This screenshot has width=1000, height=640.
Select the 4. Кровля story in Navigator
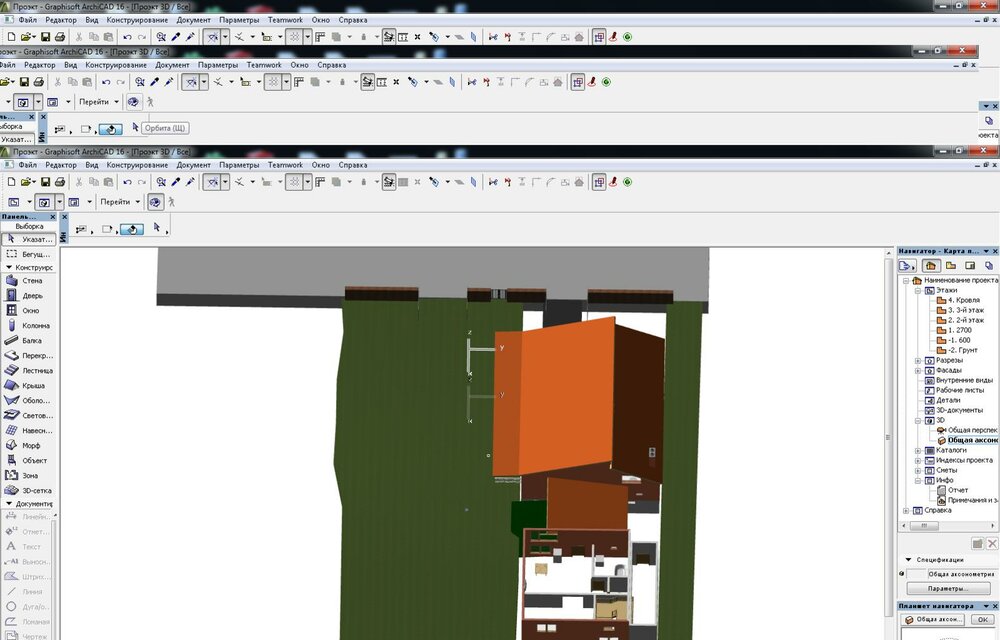[959, 300]
